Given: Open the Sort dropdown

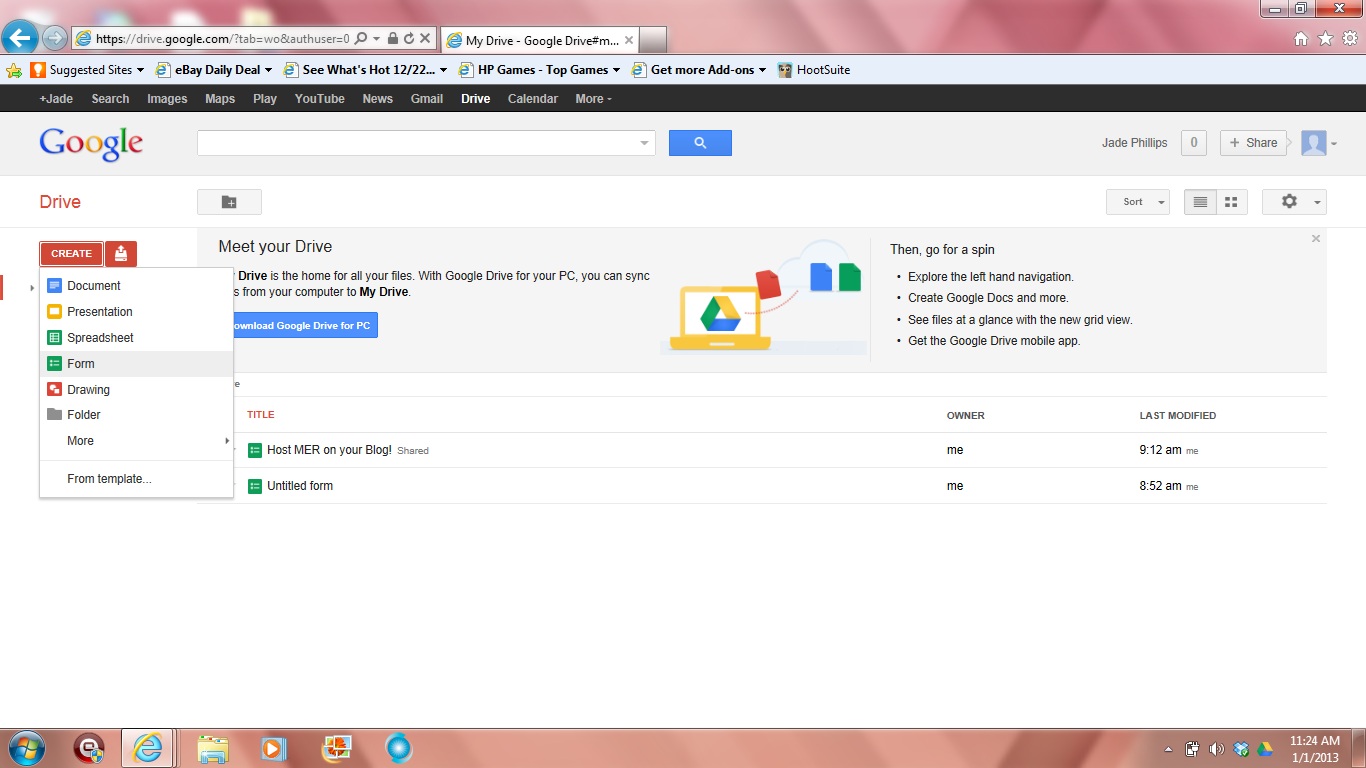Looking at the screenshot, I should pyautogui.click(x=1137, y=202).
